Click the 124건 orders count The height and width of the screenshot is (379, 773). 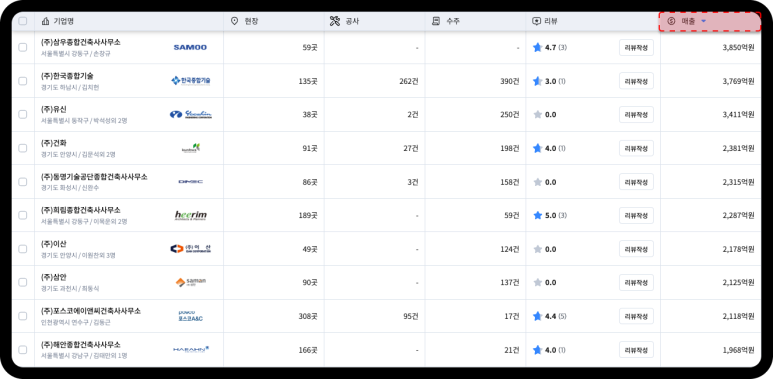[510, 249]
